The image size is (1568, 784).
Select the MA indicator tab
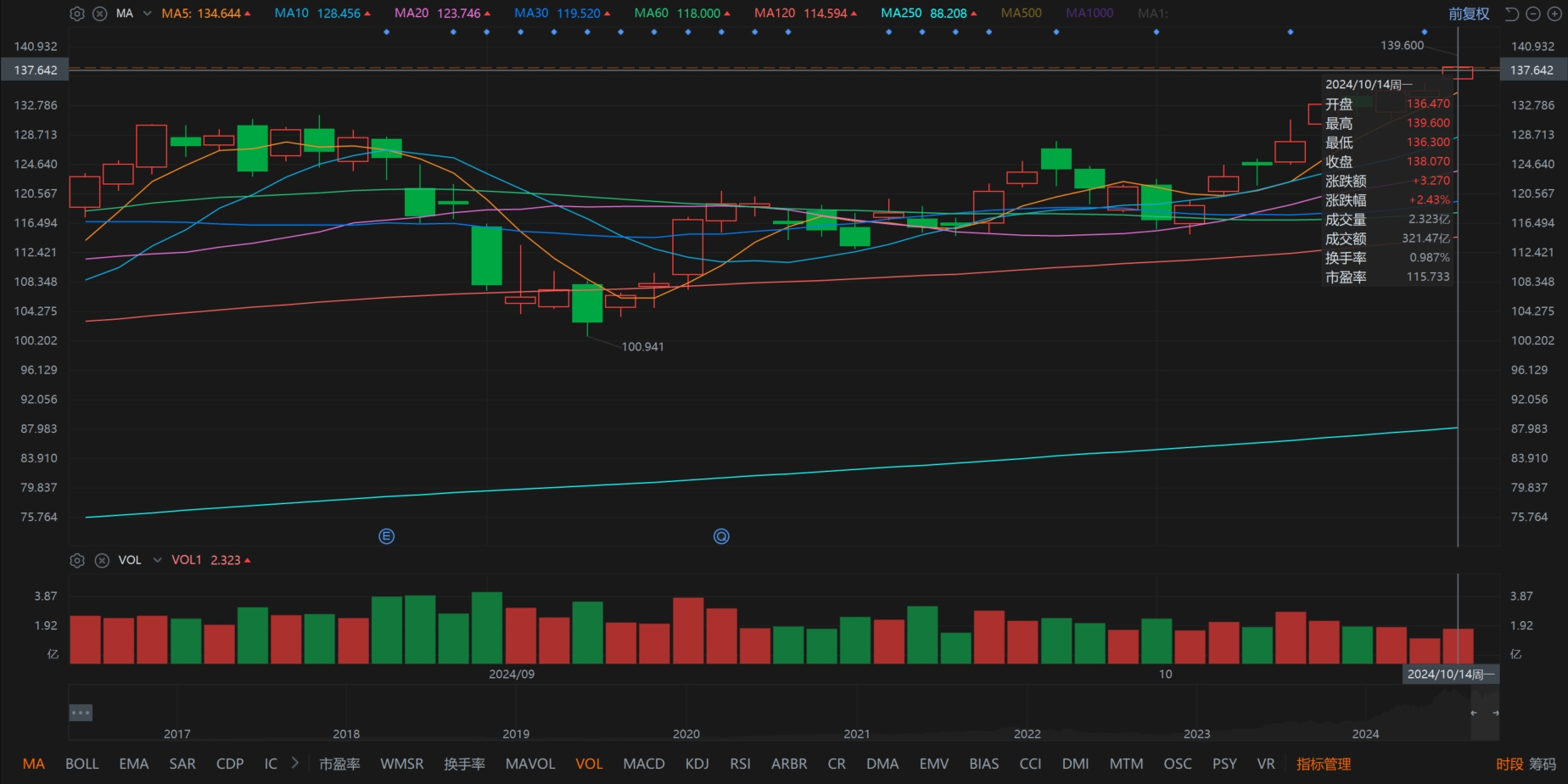pyautogui.click(x=34, y=764)
